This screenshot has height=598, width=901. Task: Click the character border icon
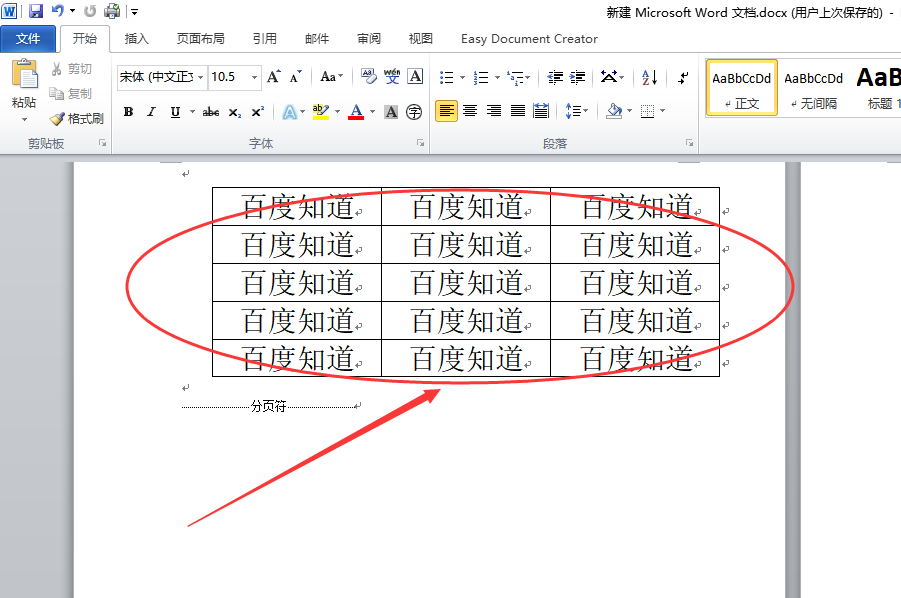pyautogui.click(x=415, y=76)
